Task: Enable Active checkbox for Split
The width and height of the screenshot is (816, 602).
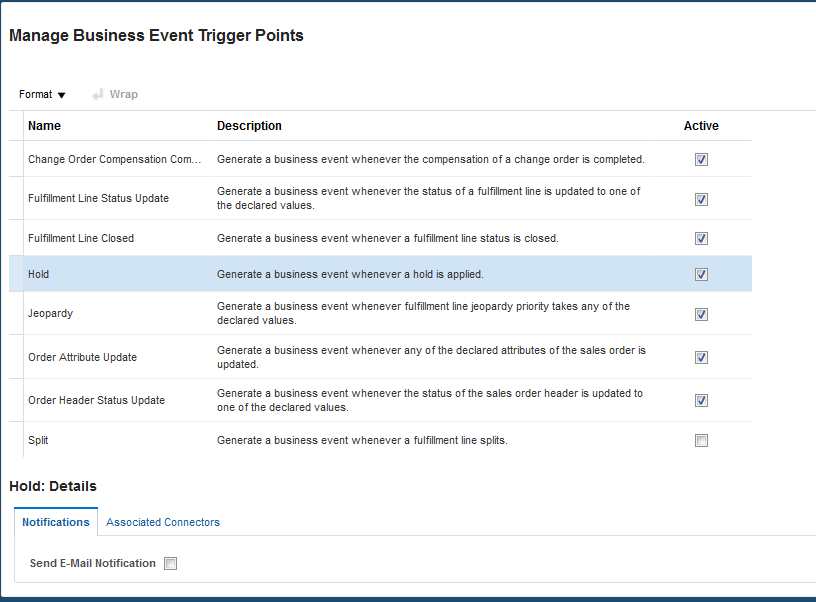Action: click(x=701, y=440)
